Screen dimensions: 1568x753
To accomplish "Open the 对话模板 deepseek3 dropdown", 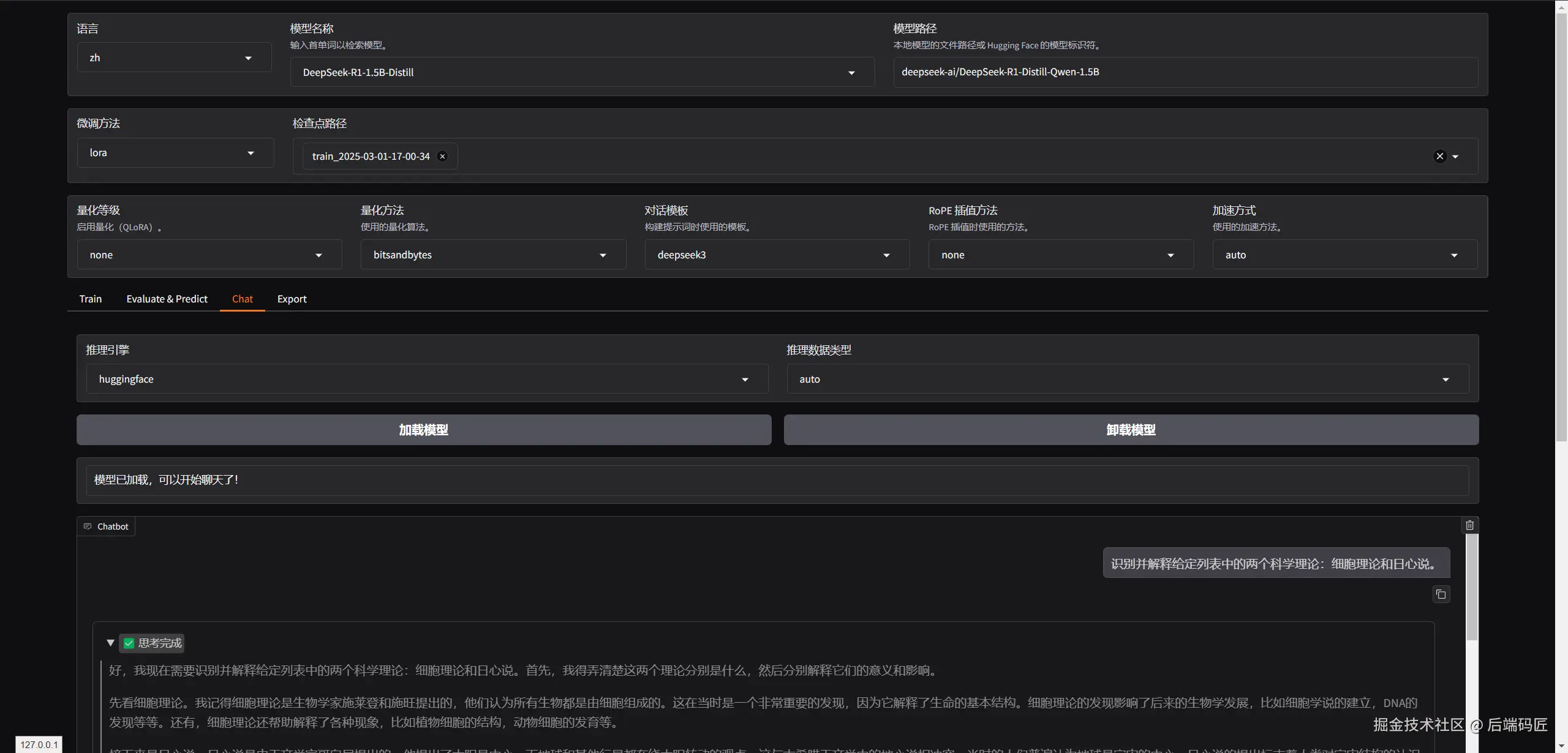I will [886, 255].
